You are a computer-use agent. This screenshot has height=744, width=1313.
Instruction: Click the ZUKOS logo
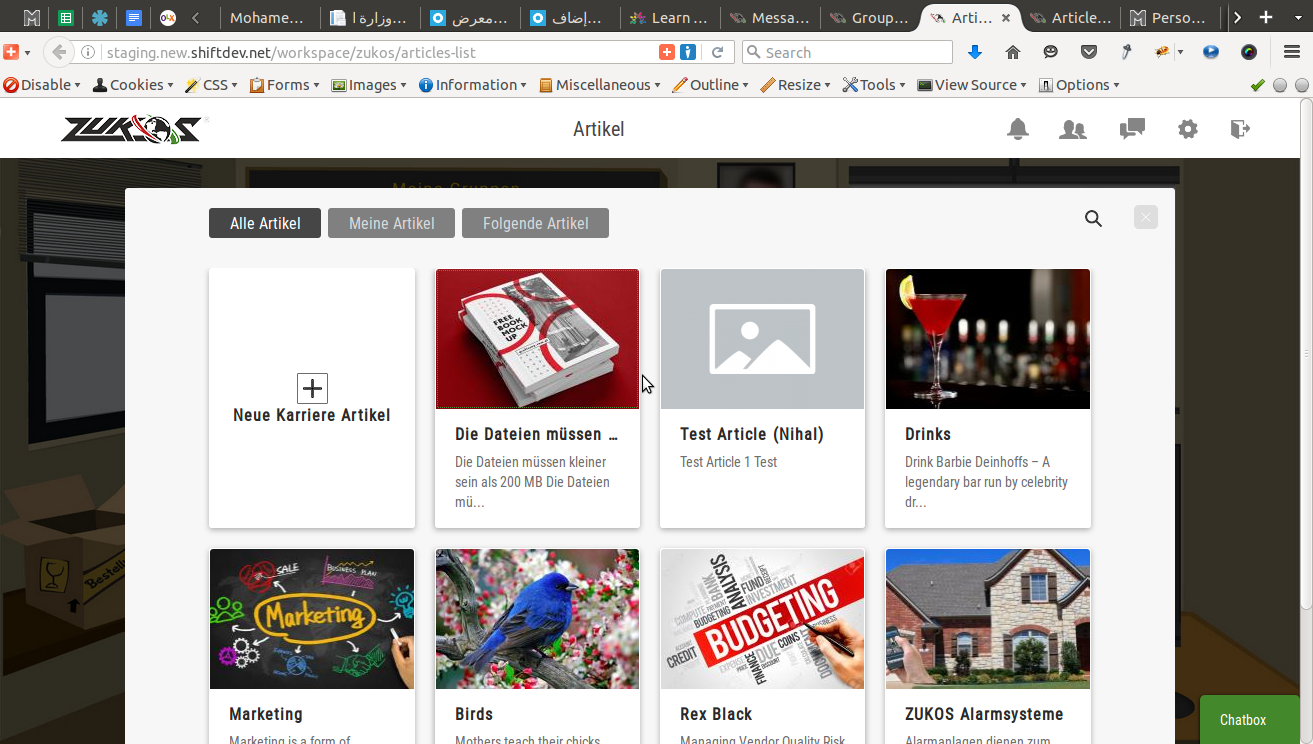(131, 129)
